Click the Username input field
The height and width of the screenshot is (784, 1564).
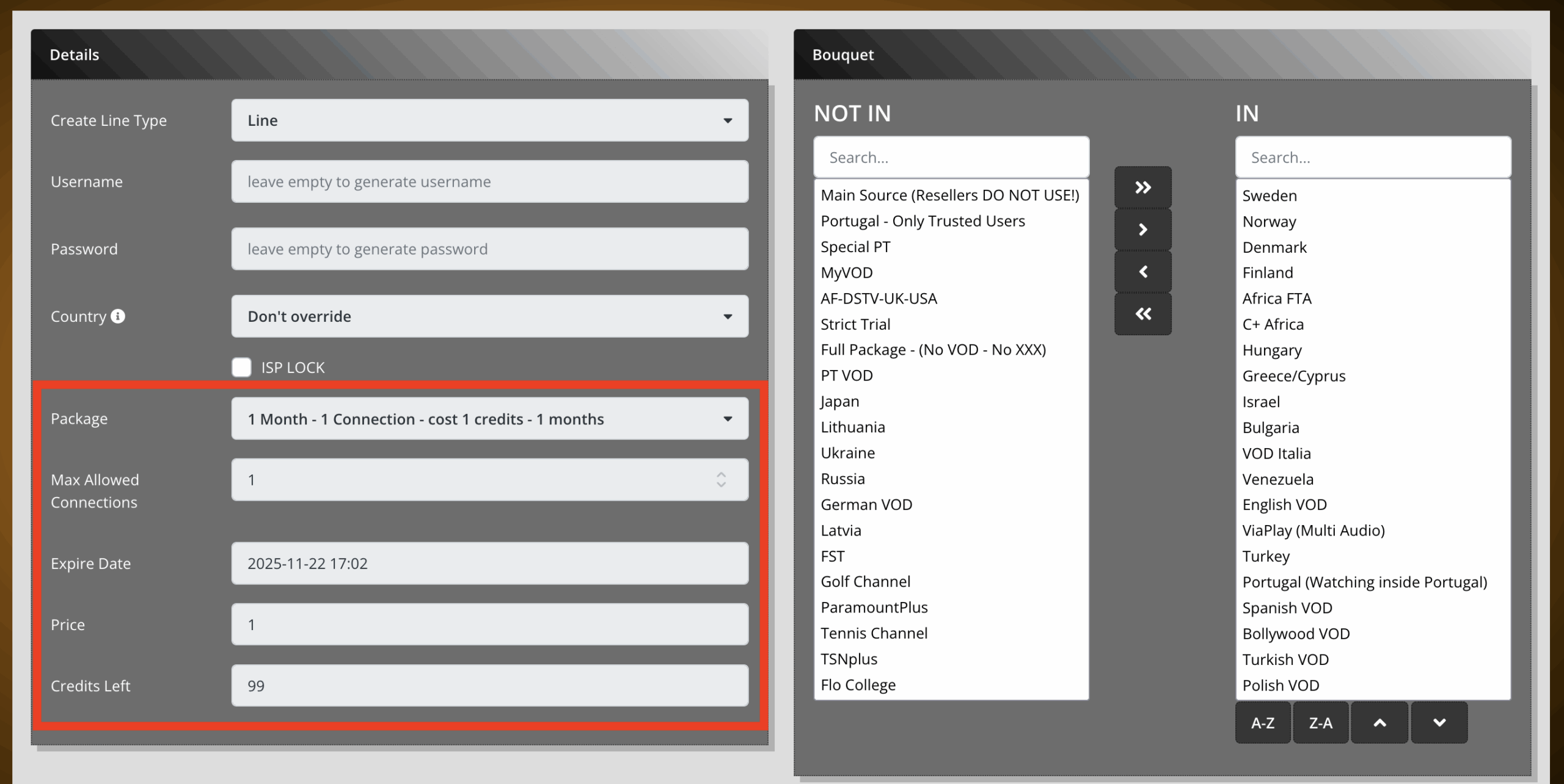pos(489,181)
